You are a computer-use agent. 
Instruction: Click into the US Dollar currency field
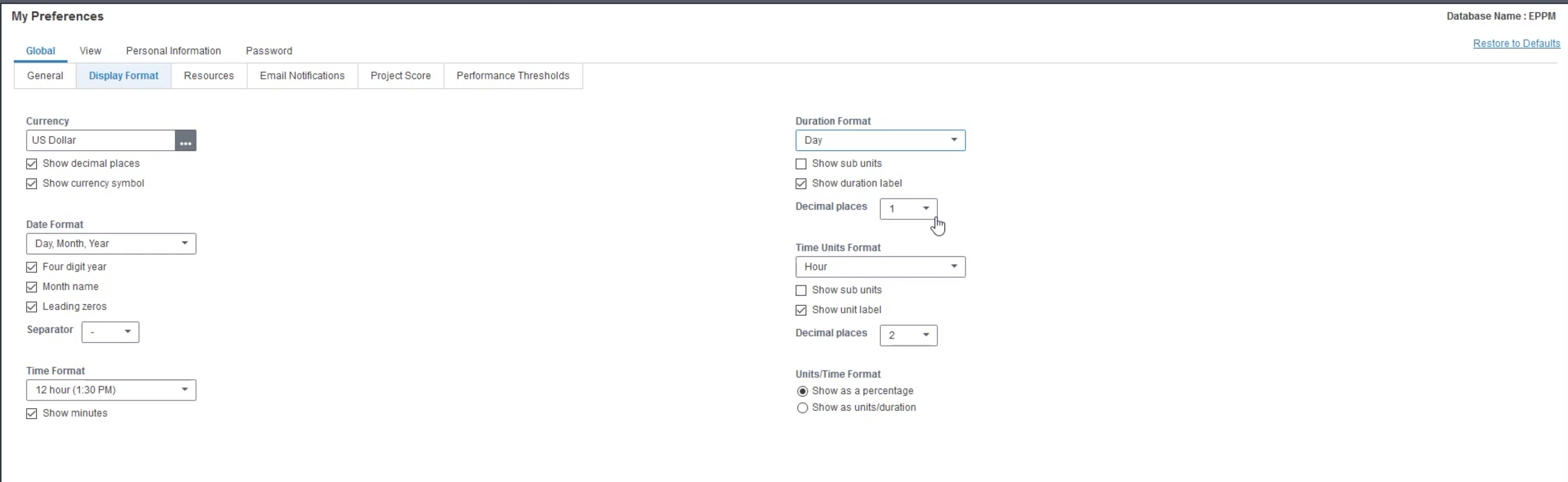click(100, 140)
